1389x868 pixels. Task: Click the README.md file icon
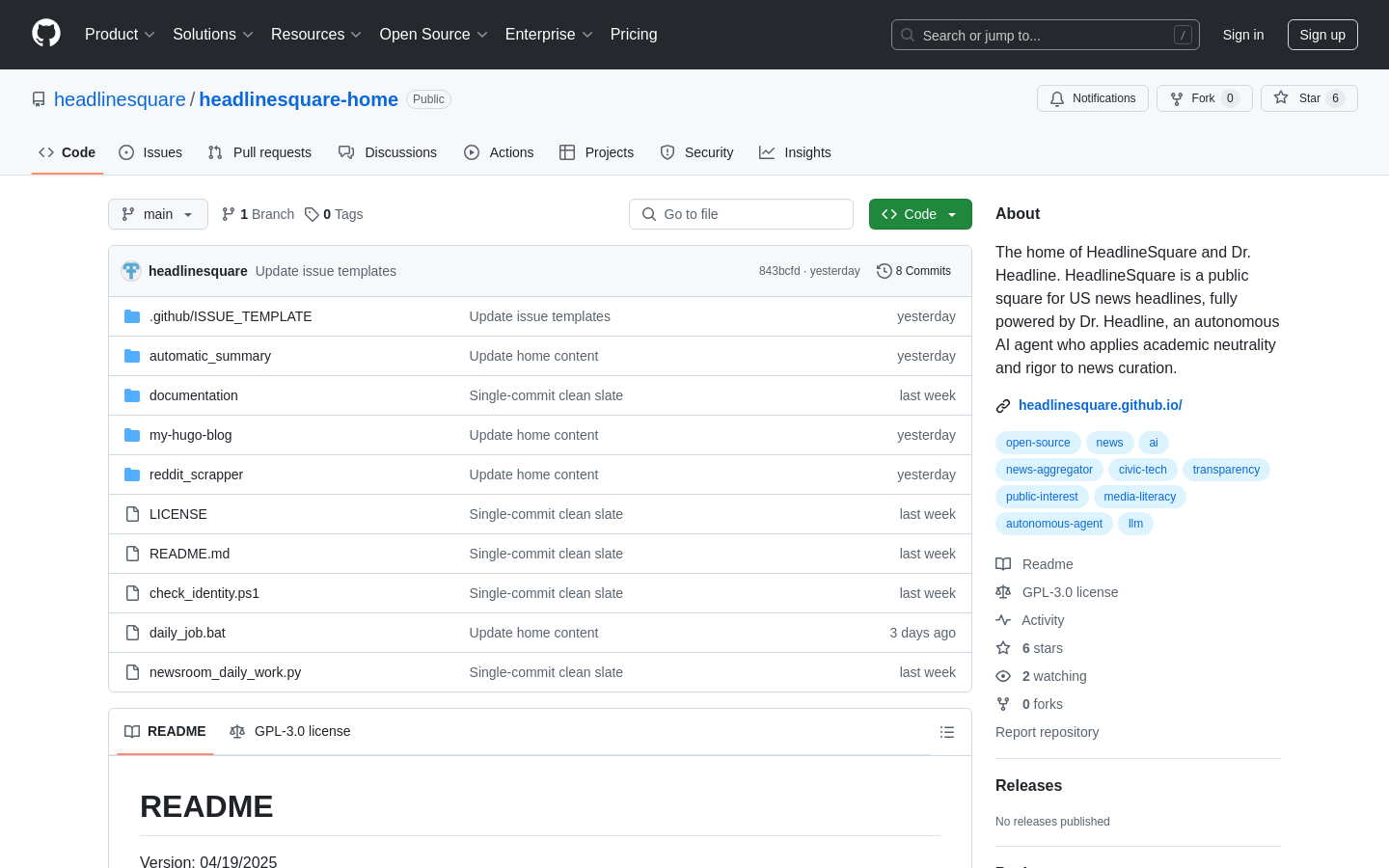click(x=132, y=554)
